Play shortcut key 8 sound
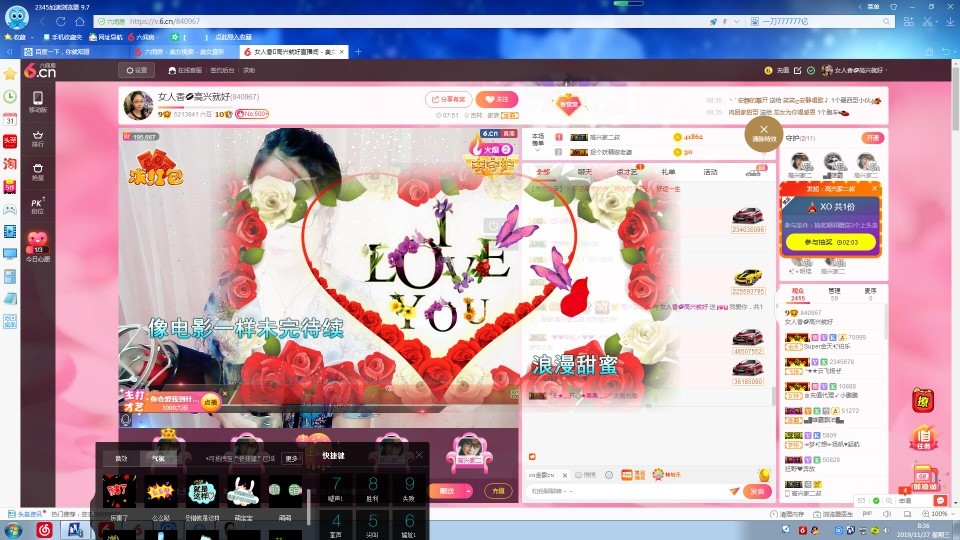The height and width of the screenshot is (540, 960). 372,489
